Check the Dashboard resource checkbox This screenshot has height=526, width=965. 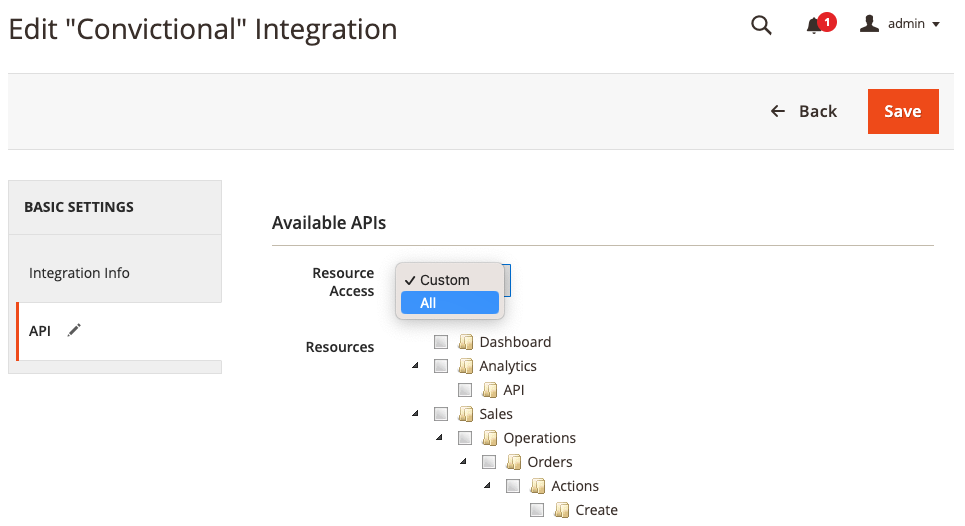click(x=441, y=342)
